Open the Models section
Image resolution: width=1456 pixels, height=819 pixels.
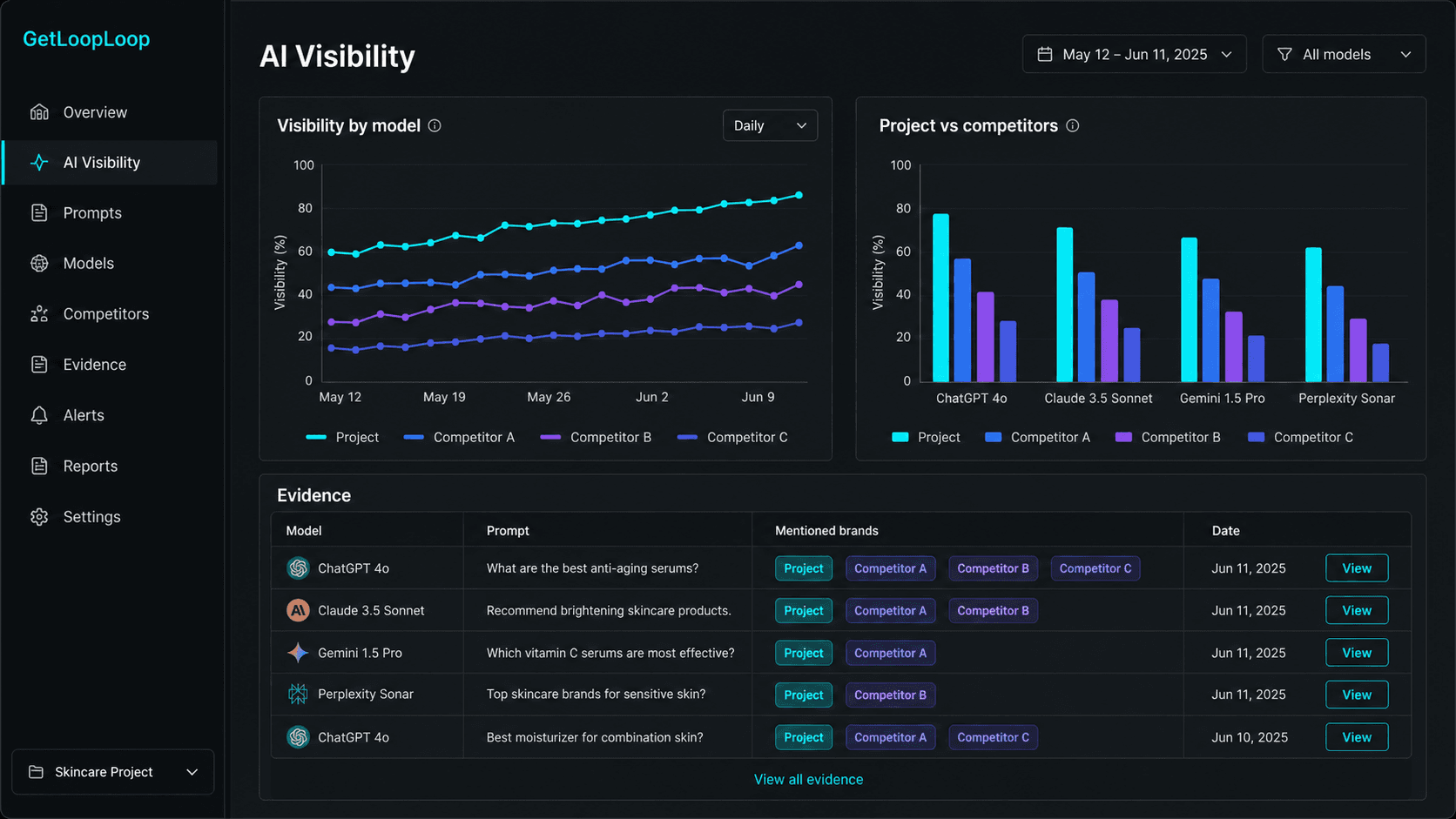[110, 264]
